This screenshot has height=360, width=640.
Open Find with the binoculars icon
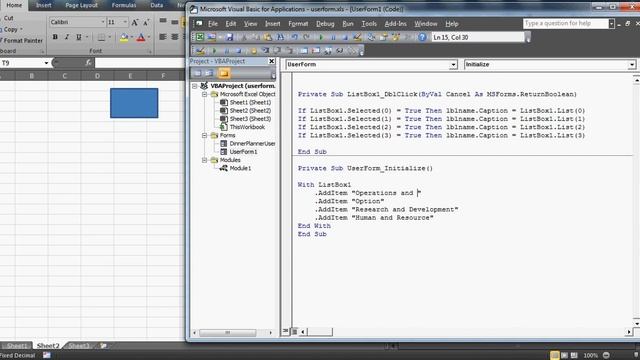tap(280, 37)
